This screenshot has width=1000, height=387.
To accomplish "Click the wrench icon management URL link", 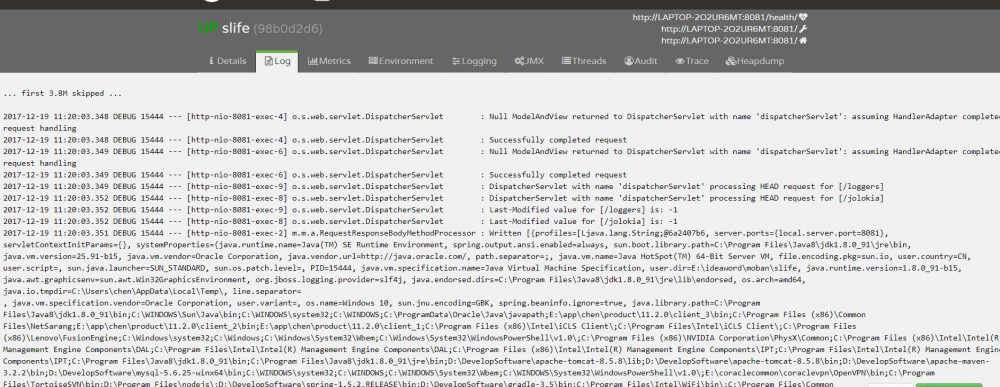I will (804, 29).
